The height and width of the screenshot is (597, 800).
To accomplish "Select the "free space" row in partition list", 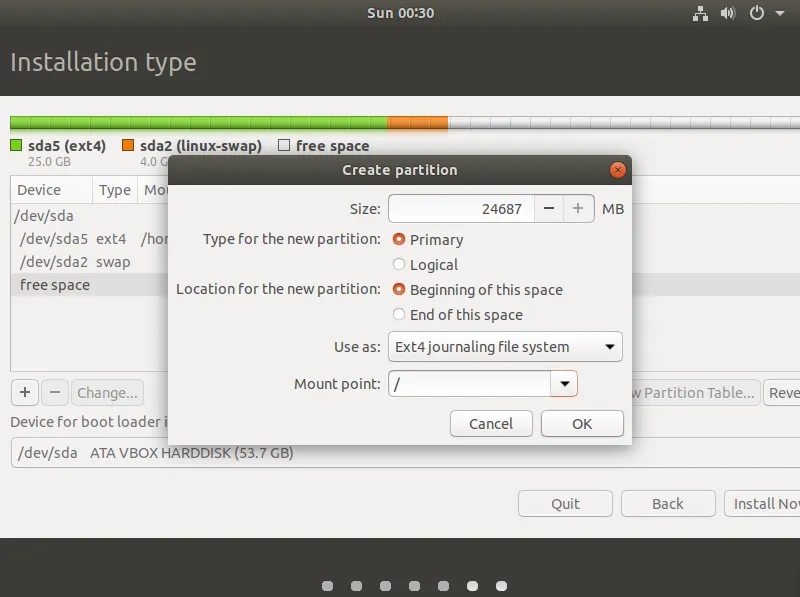I will coord(55,285).
